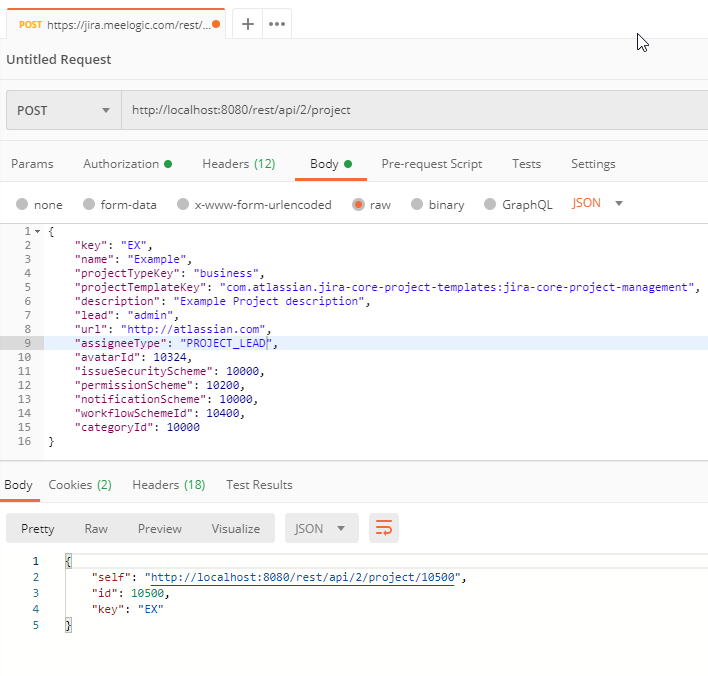Screen dimensions: 708x676
Task: Open the Headers (12) request tab
Action: [238, 163]
